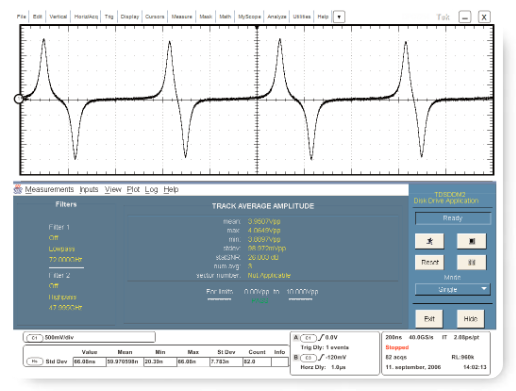Click the For limits label
Image resolution: width=516 pixels, height=391 pixels.
219,292
